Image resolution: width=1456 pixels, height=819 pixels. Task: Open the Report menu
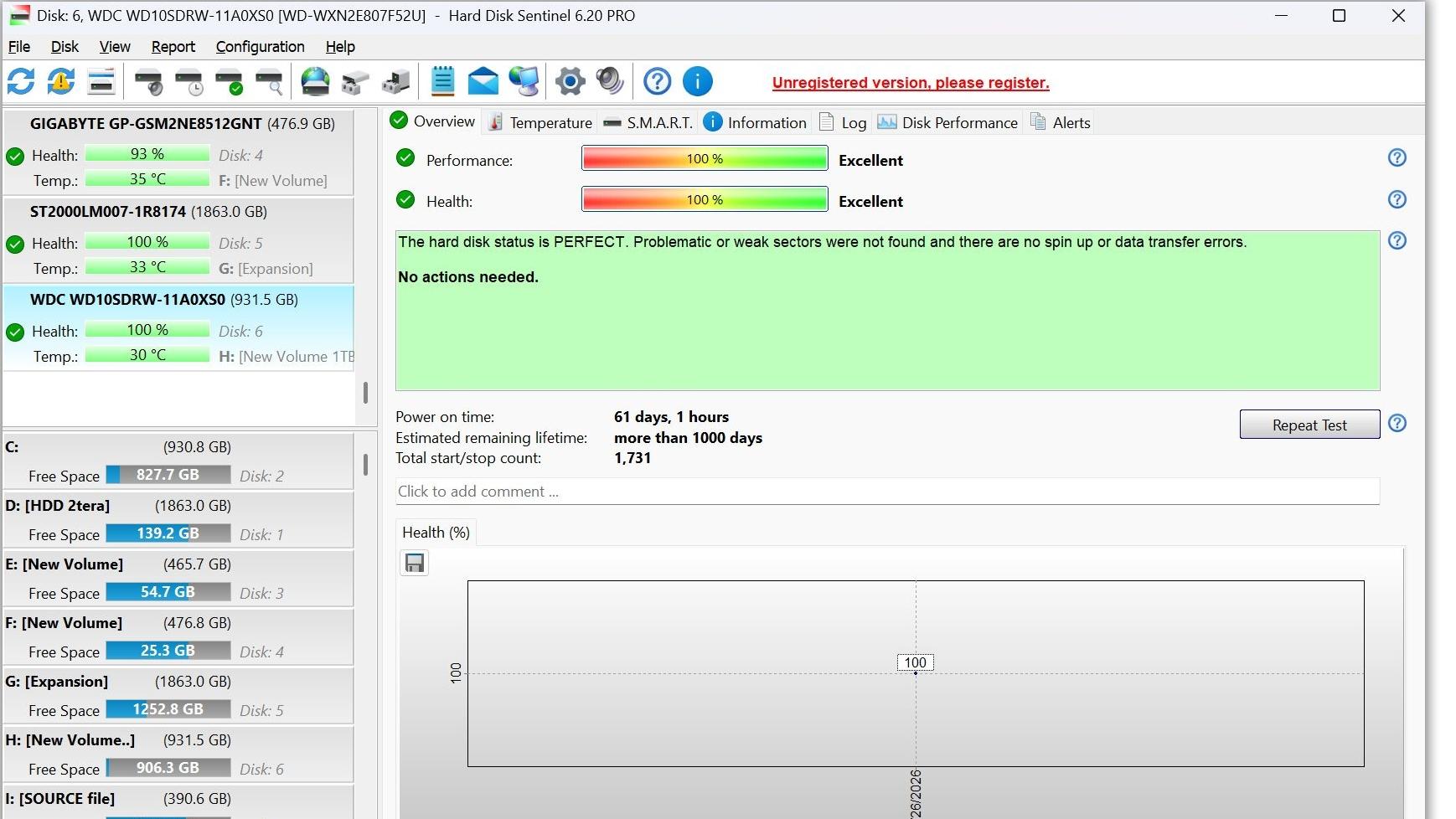[x=173, y=47]
